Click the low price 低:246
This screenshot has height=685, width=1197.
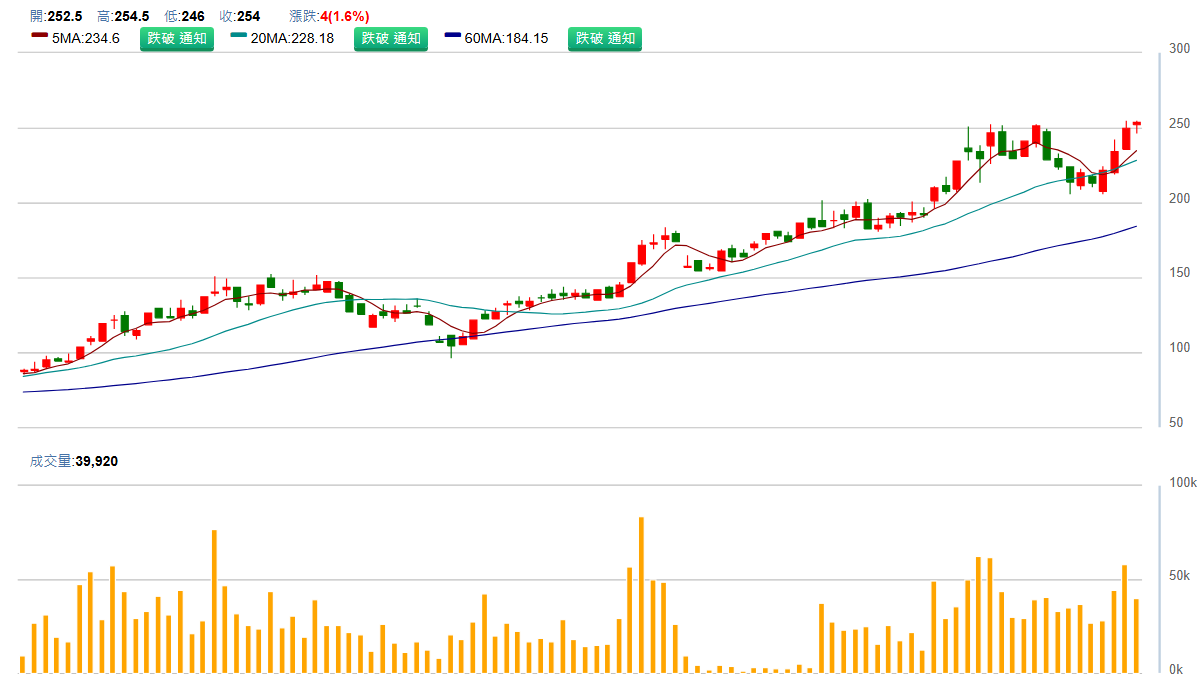[x=184, y=16]
